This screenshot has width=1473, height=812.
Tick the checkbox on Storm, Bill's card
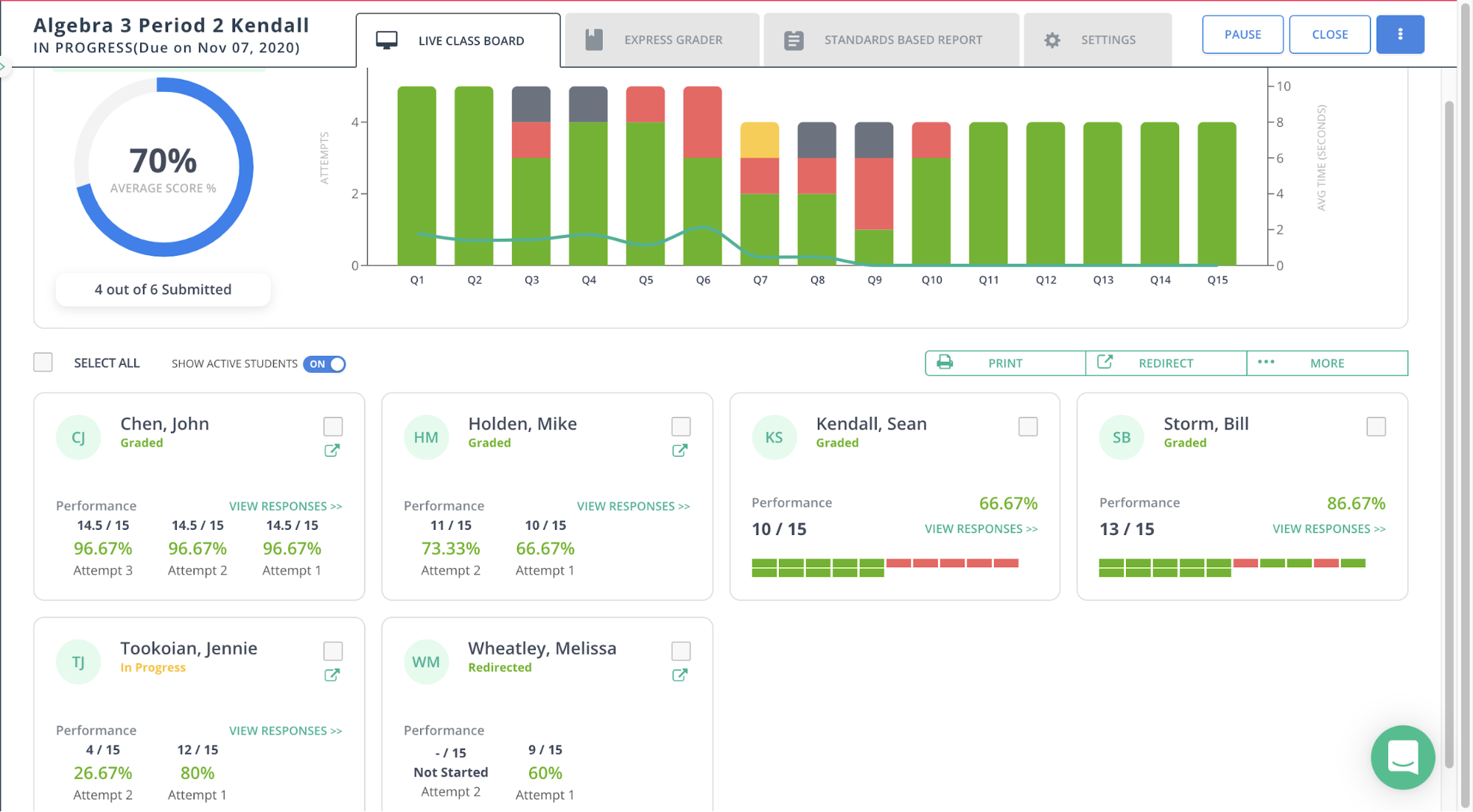point(1376,427)
